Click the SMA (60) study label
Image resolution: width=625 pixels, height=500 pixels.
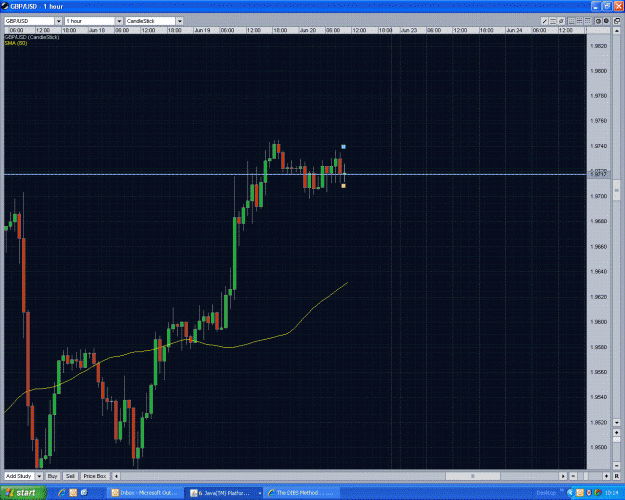[16, 43]
